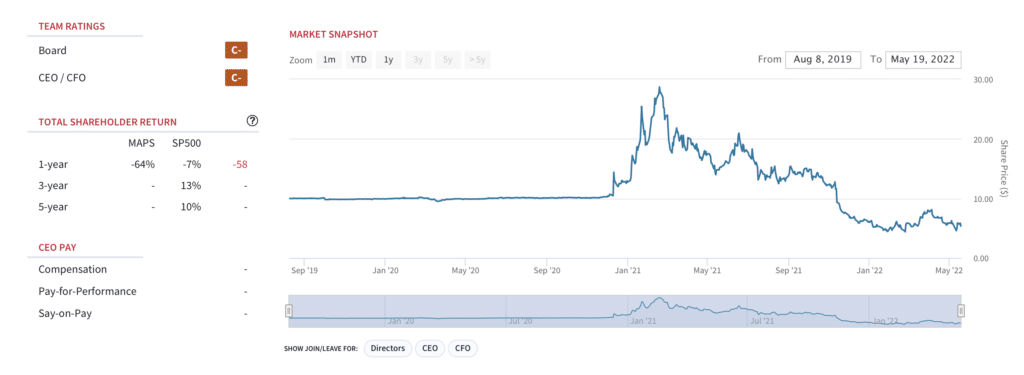Select the > 5y zoom option
The width and height of the screenshot is (1024, 375).
477,59
